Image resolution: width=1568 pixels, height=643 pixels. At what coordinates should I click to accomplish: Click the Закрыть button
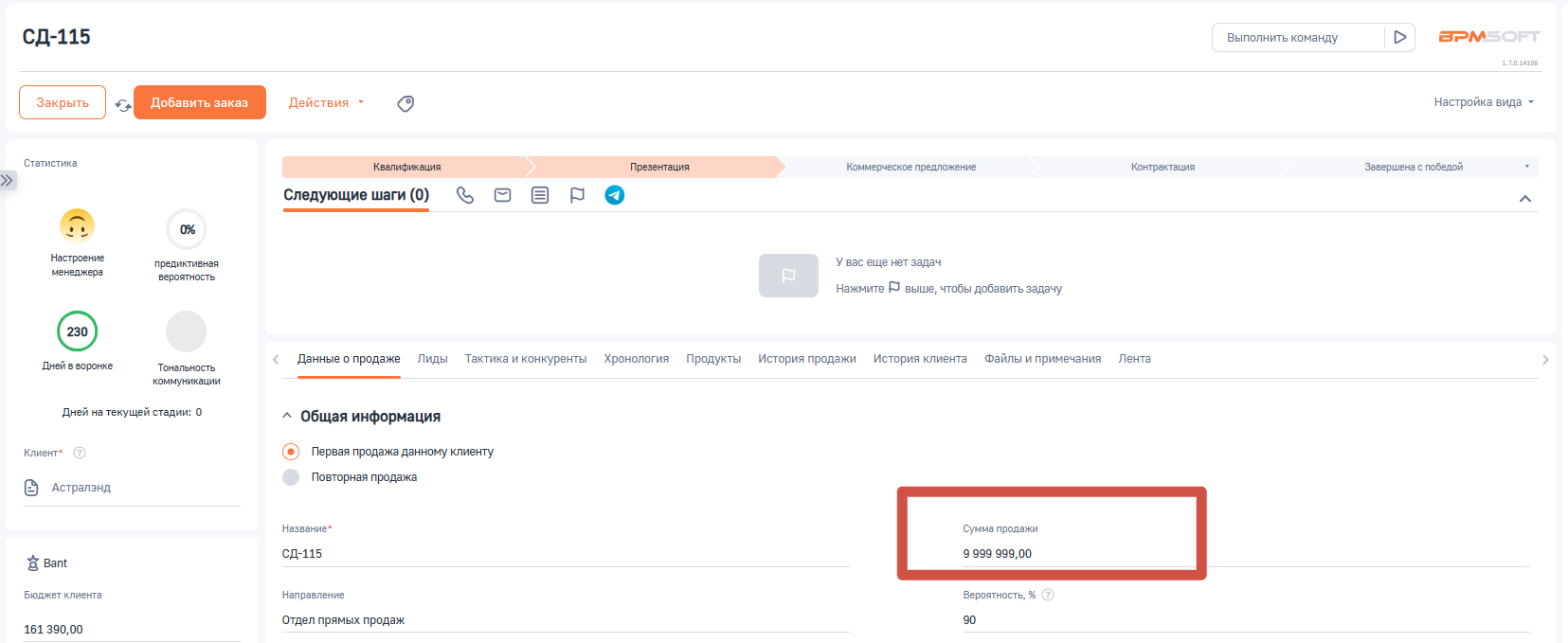pos(63,102)
